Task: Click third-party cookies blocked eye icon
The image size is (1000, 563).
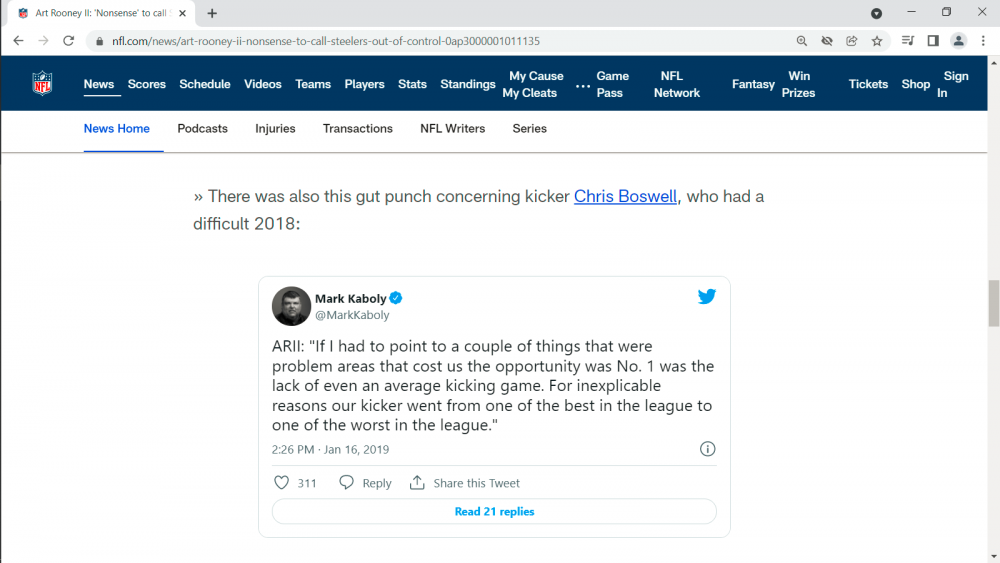Action: point(827,41)
